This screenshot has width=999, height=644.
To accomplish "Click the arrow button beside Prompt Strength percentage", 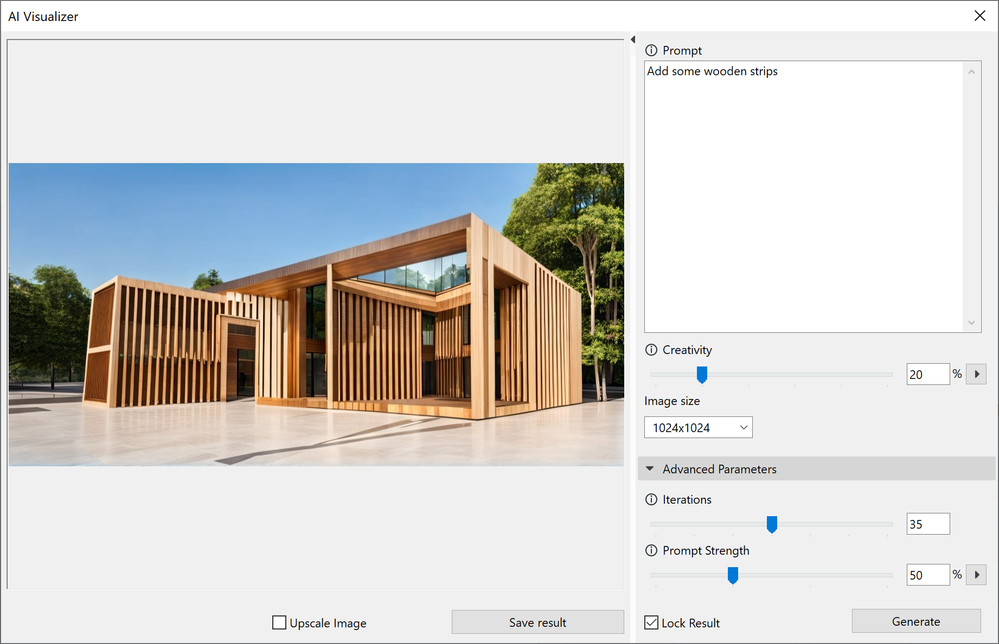I will pos(977,575).
